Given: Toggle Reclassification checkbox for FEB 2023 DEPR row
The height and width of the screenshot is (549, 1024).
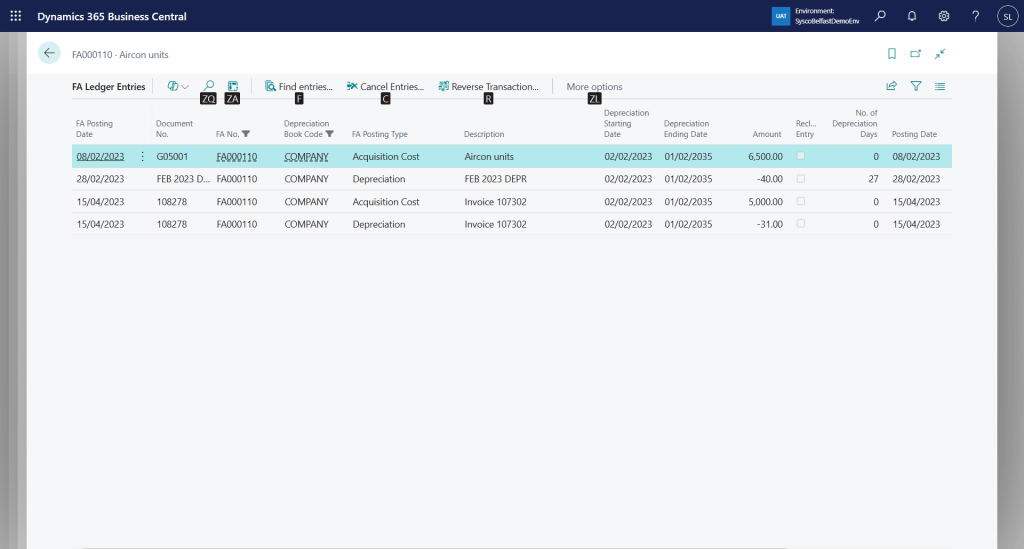Looking at the screenshot, I should (x=800, y=179).
